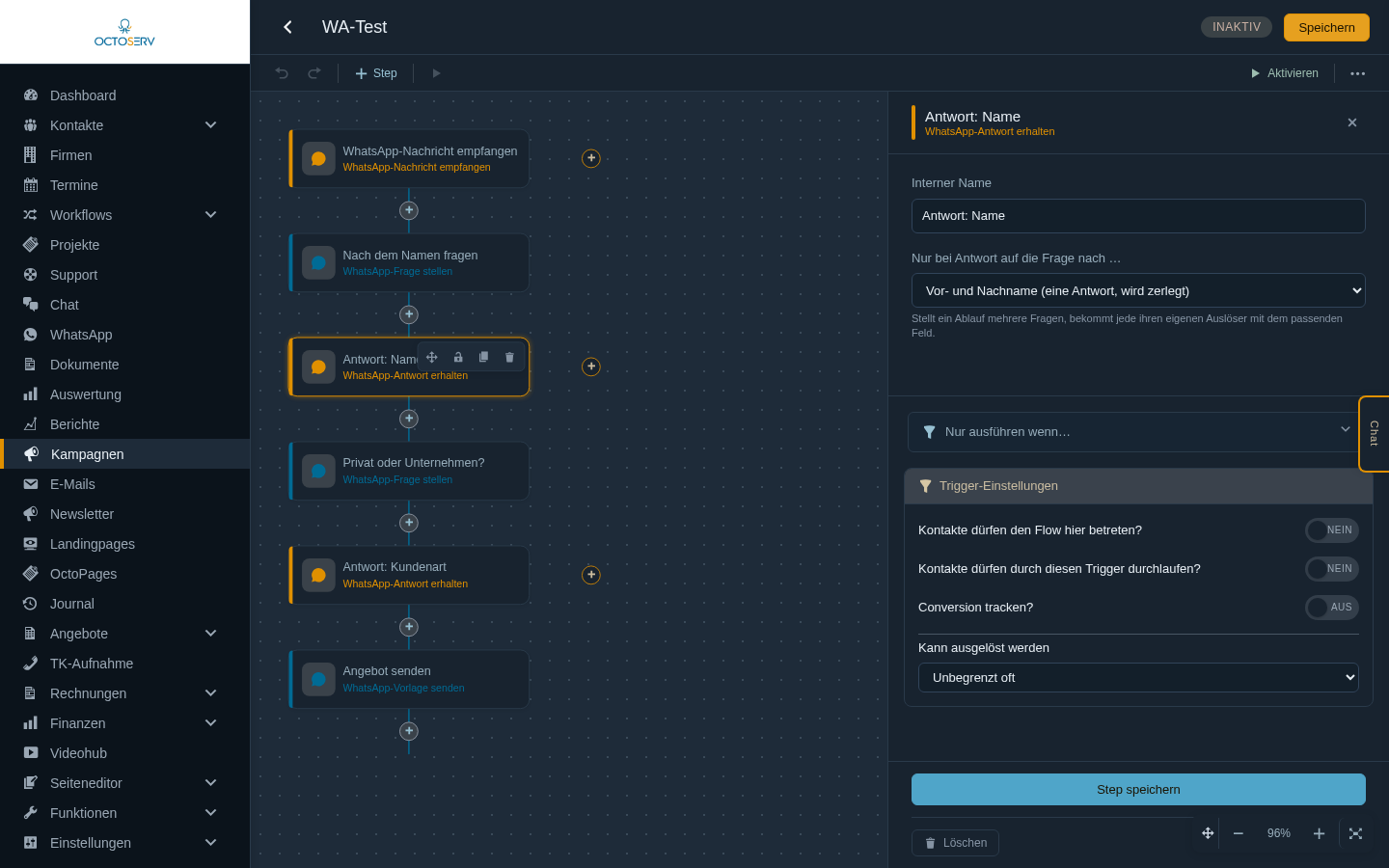Add a new Step via toolbar

pyautogui.click(x=376, y=73)
